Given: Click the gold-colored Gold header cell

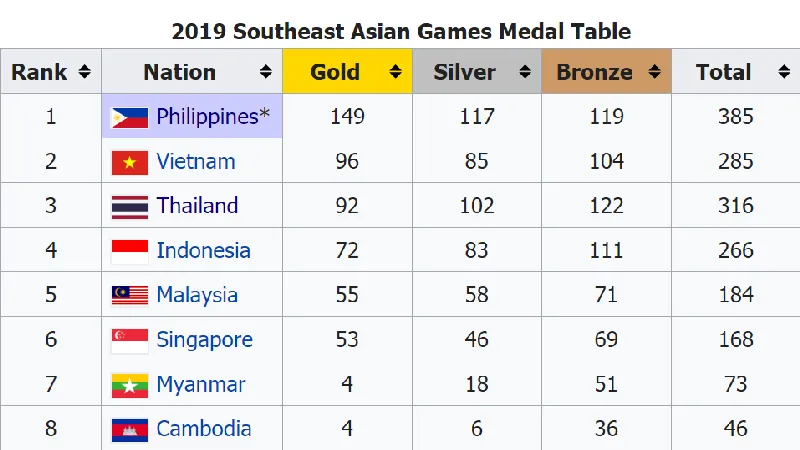Looking at the screenshot, I should pos(335,72).
